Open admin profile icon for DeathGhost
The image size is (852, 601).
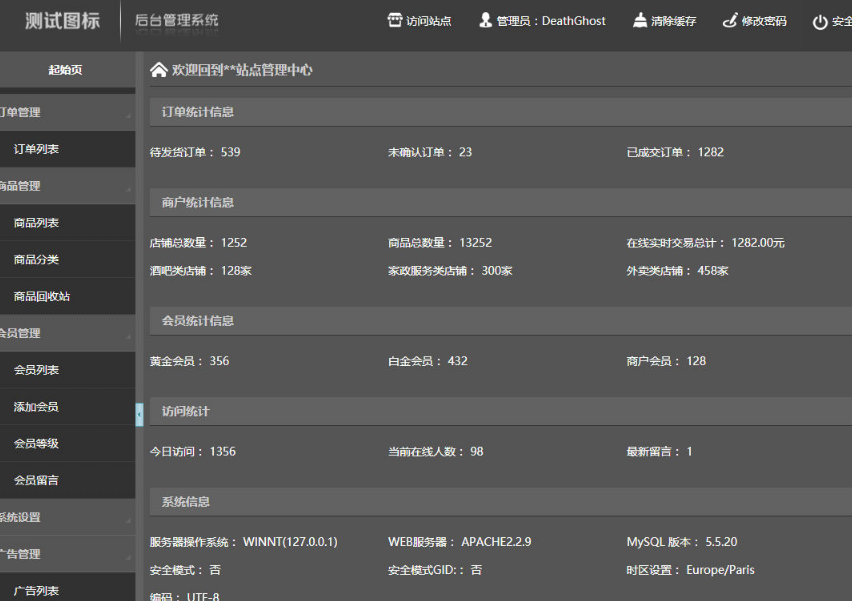coord(484,19)
